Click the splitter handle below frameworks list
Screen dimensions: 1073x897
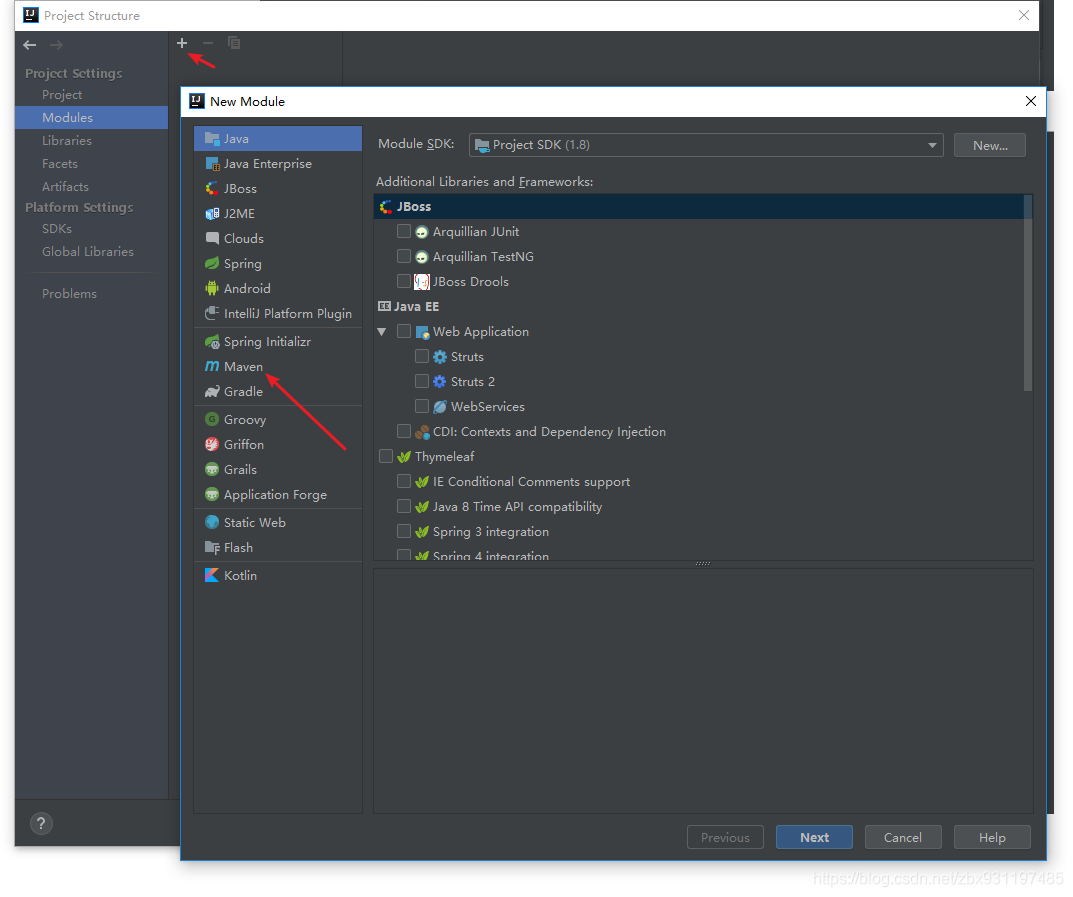(x=703, y=564)
